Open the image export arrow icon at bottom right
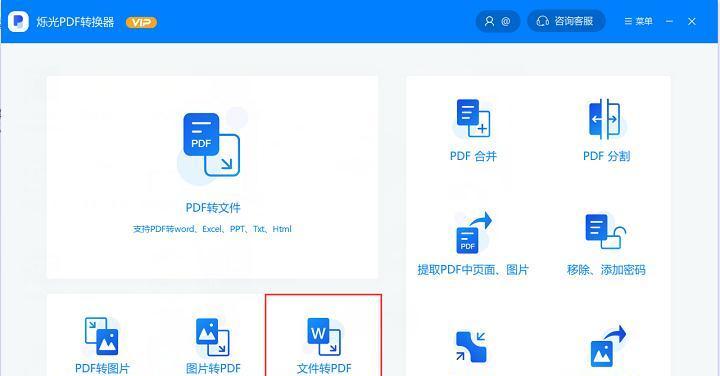This screenshot has height=376, width=720. (x=608, y=347)
